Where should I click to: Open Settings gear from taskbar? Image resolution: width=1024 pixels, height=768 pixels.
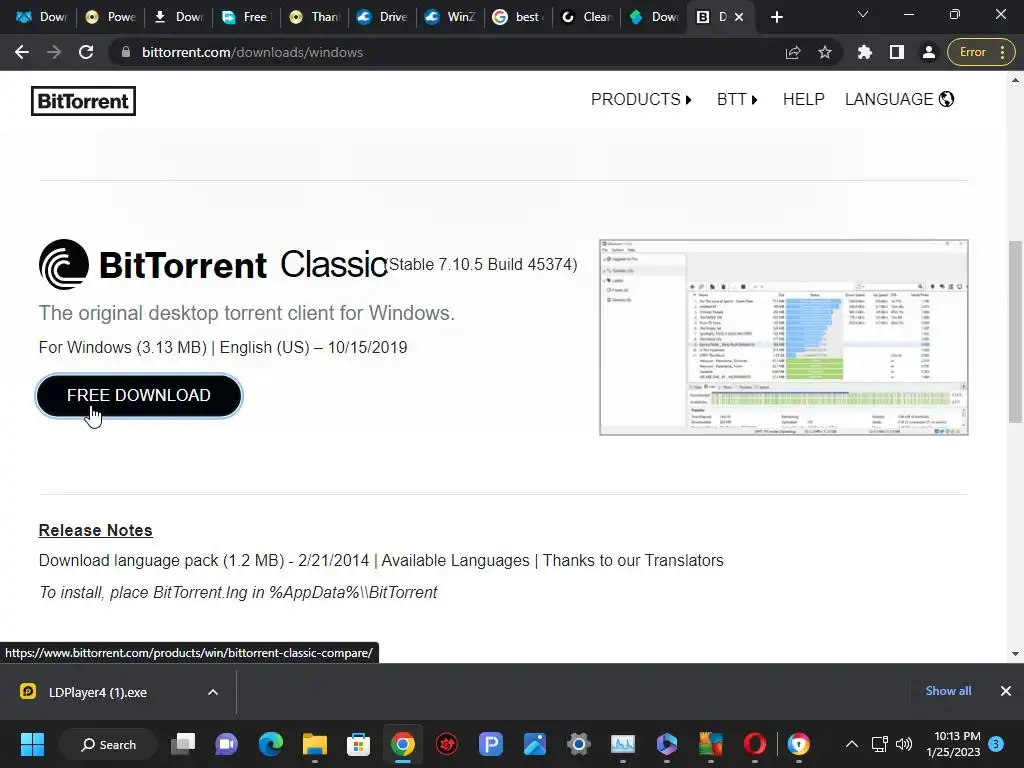coord(579,744)
